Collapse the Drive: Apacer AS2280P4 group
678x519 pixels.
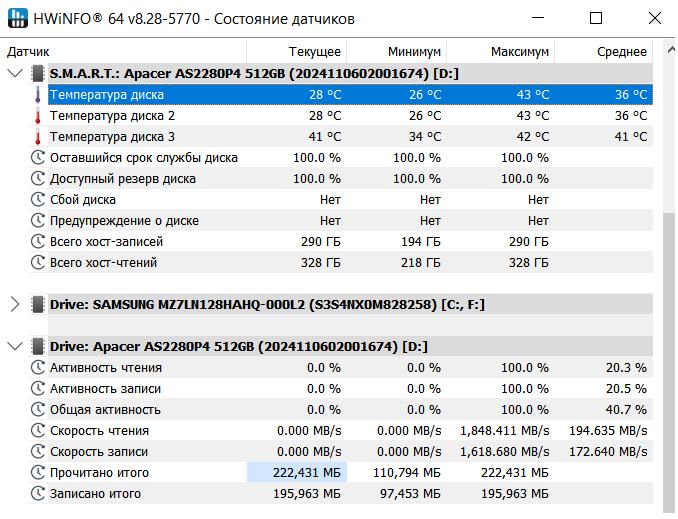[15, 346]
